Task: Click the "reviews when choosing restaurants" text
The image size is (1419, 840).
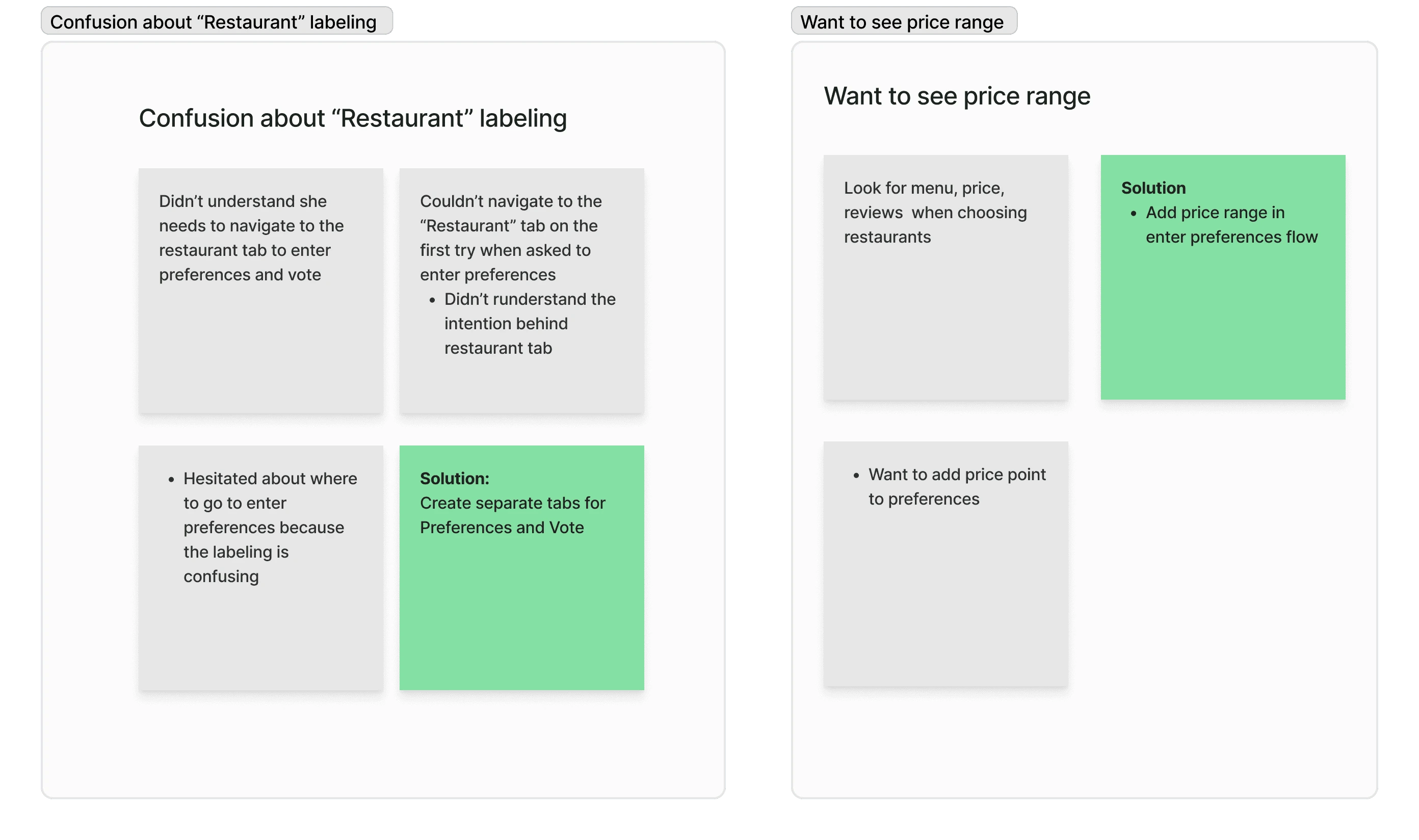Action: pyautogui.click(x=934, y=225)
